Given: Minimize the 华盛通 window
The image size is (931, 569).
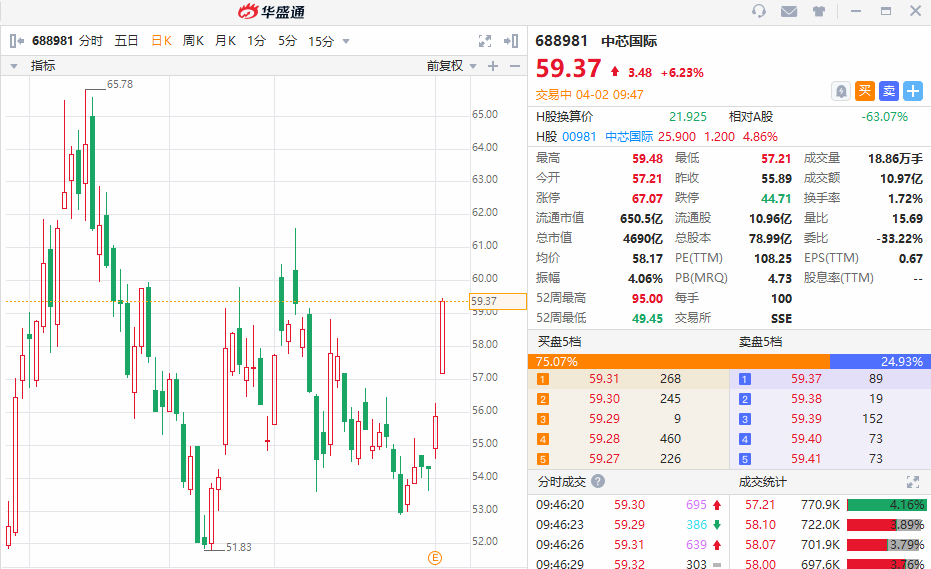Looking at the screenshot, I should (856, 11).
